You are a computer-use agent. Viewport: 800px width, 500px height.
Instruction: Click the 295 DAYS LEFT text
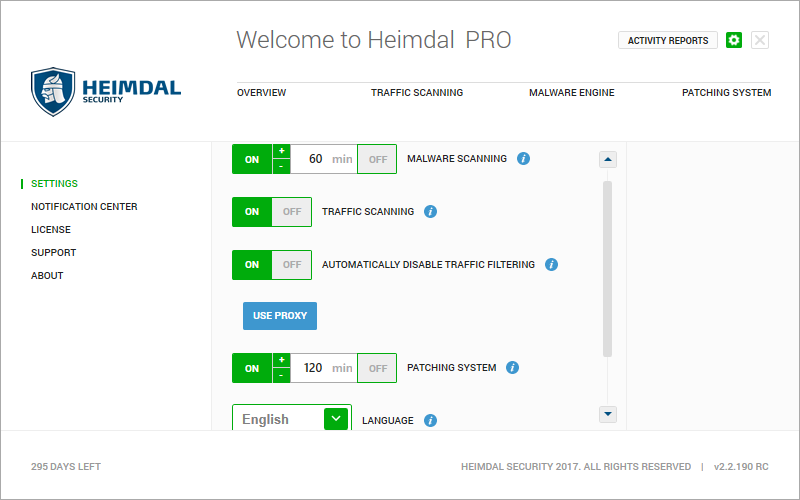[x=66, y=467]
